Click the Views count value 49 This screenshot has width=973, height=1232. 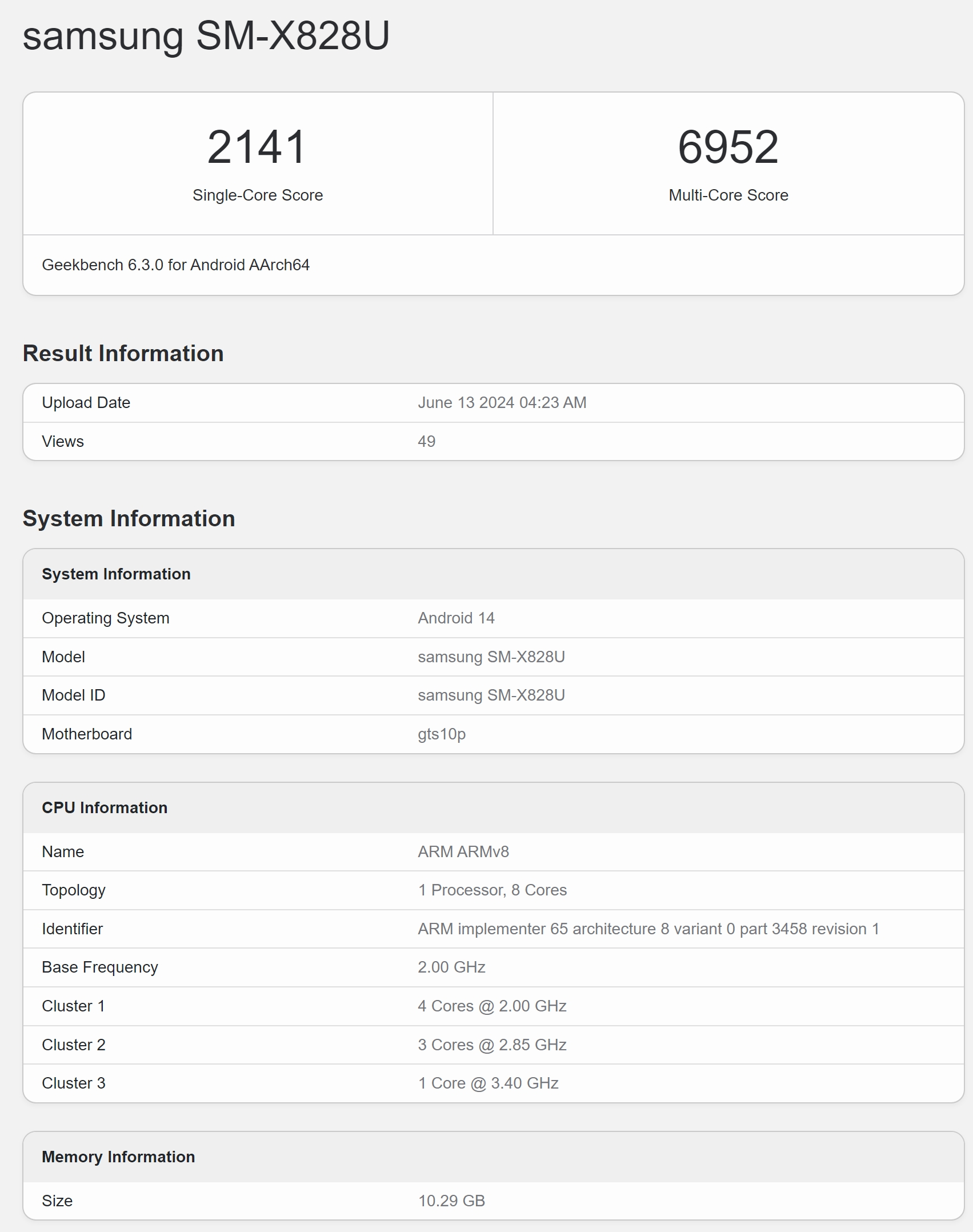pos(426,442)
